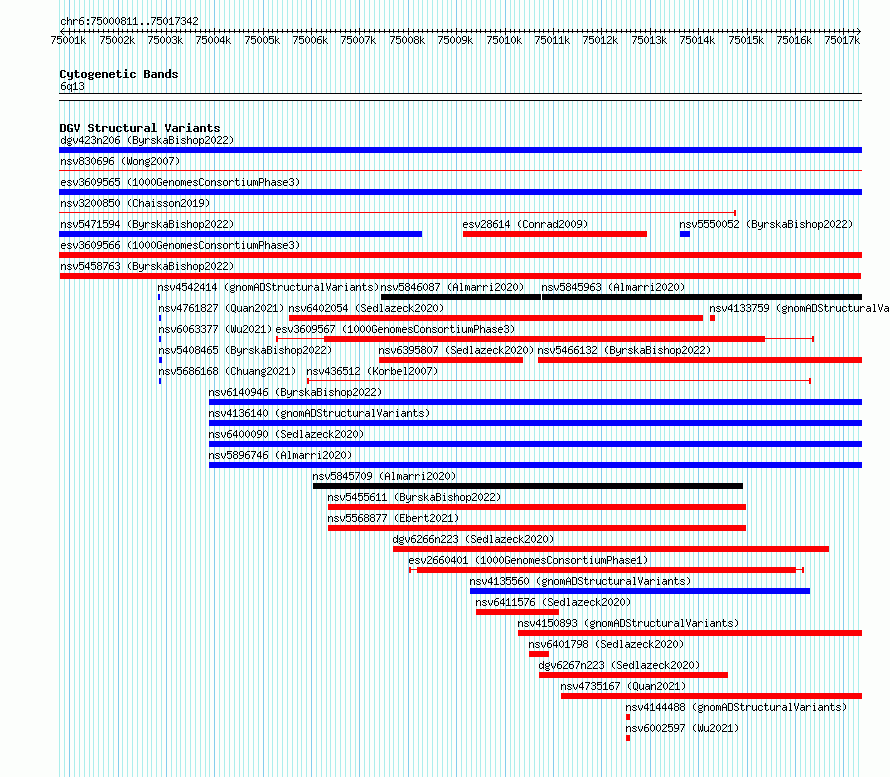Click nsv5686168 (Chuang2021) label
Viewport: 890px width, 777px height.
(227, 371)
